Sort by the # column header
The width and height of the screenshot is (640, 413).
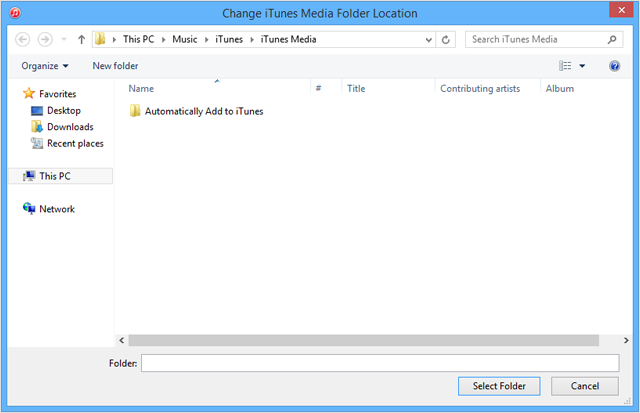tap(318, 89)
